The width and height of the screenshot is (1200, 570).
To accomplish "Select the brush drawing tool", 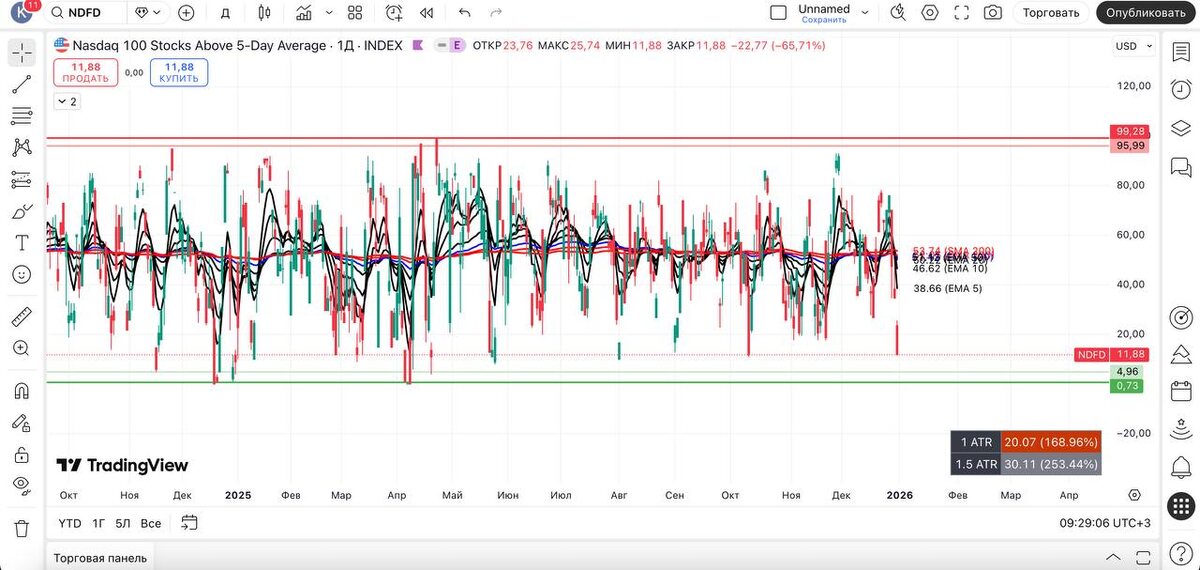I will coord(21,211).
